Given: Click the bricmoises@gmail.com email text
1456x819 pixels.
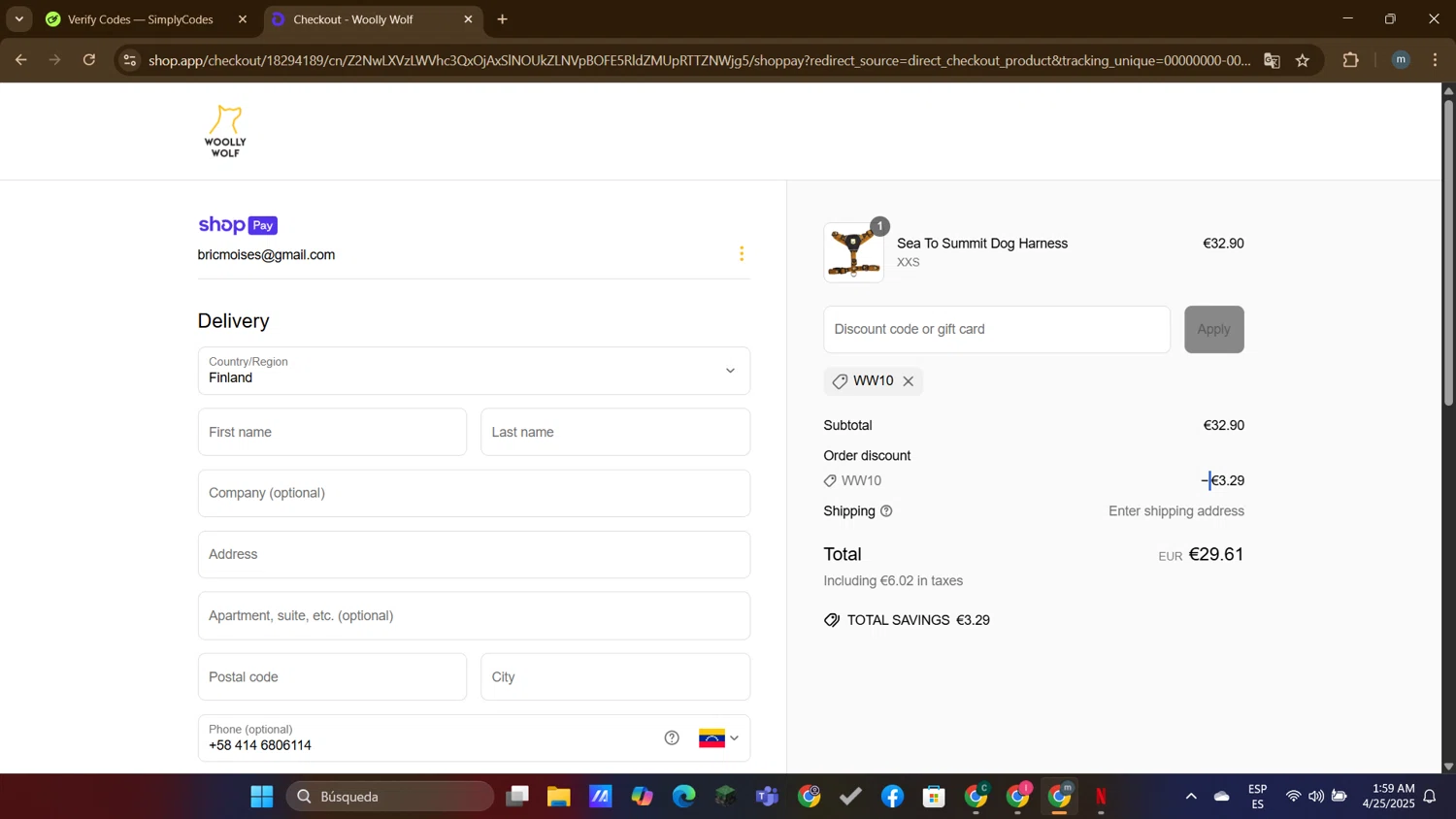Looking at the screenshot, I should click(x=266, y=255).
